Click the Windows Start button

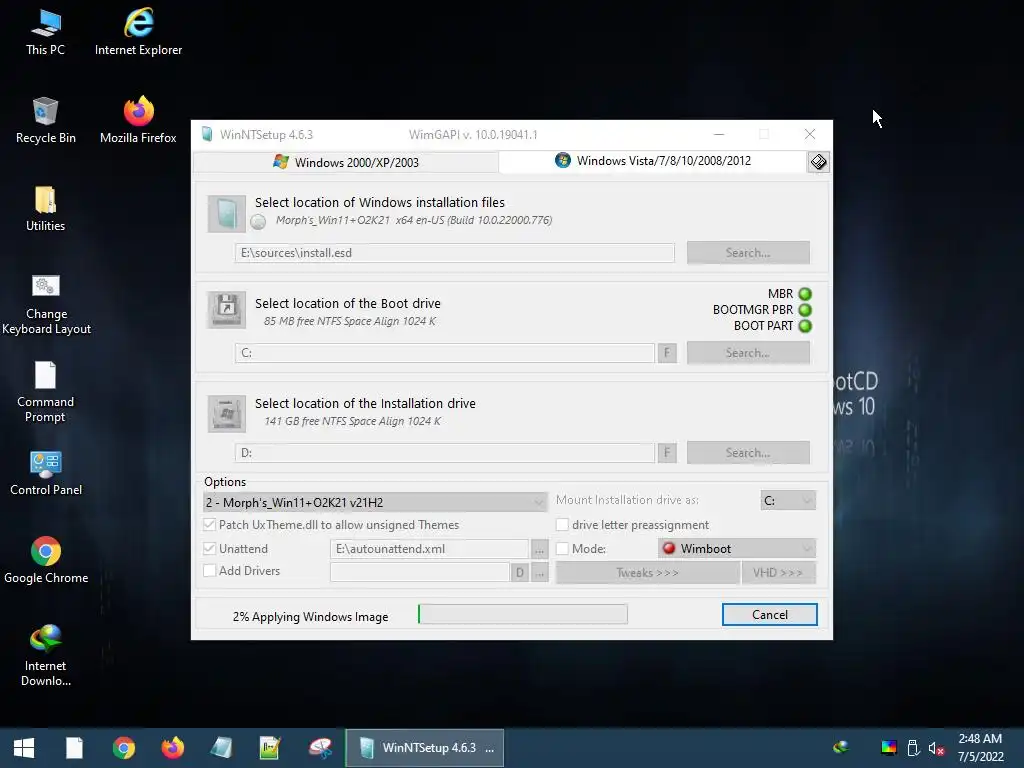click(x=24, y=748)
